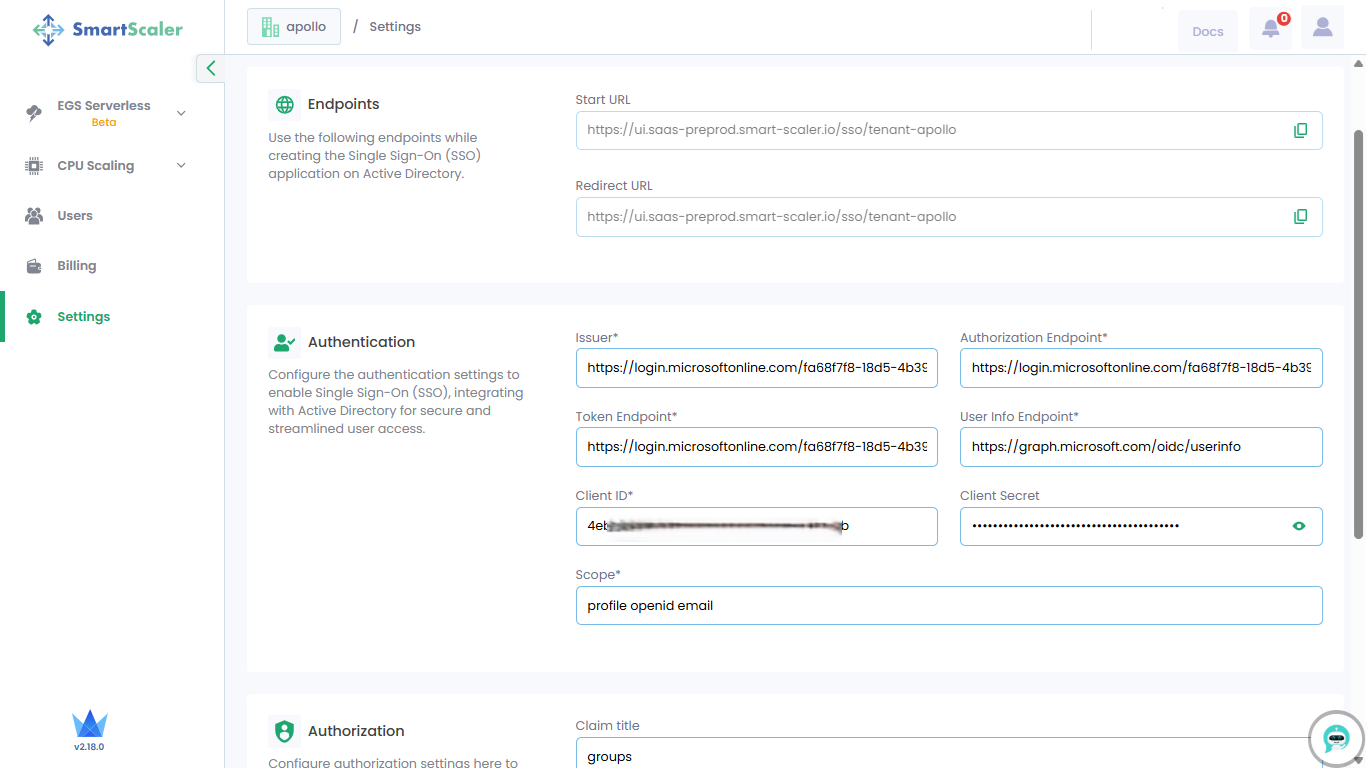Open the notifications bell
Screen dimensions: 1366x768
pyautogui.click(x=1270, y=29)
